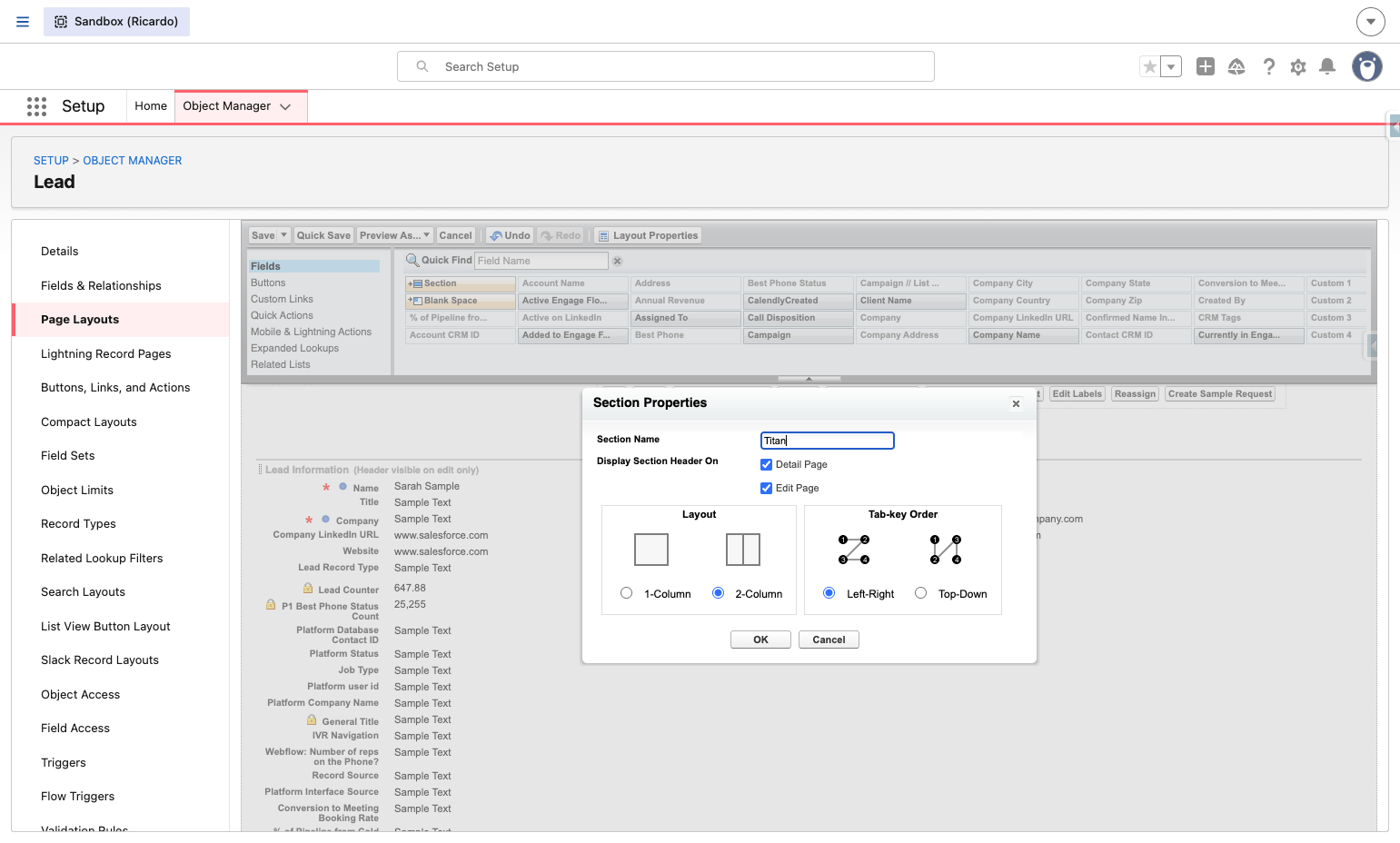Open the Preview As dropdown
The width and height of the screenshot is (1400, 843).
pyautogui.click(x=395, y=235)
